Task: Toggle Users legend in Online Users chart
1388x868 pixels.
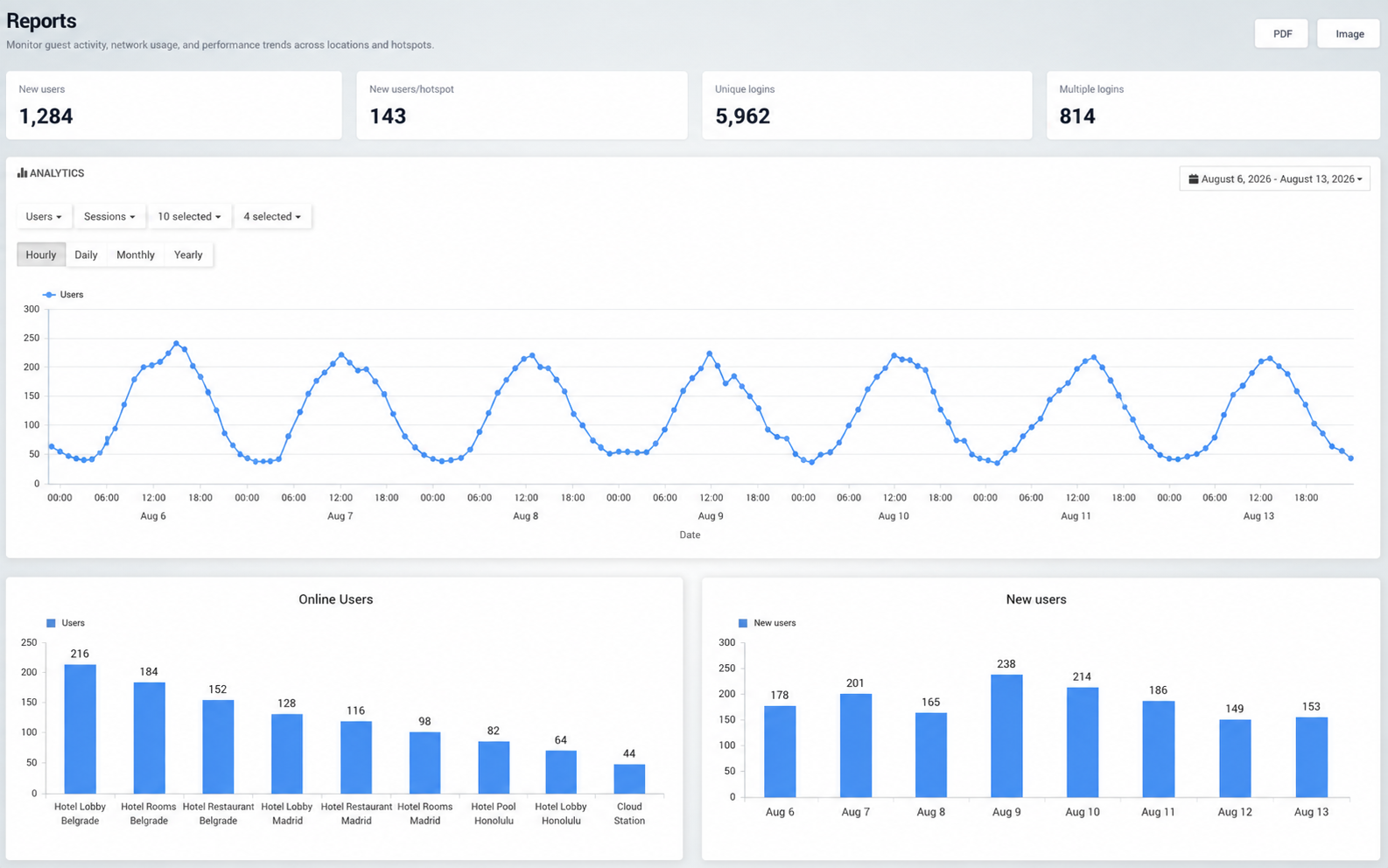Action: (x=66, y=623)
